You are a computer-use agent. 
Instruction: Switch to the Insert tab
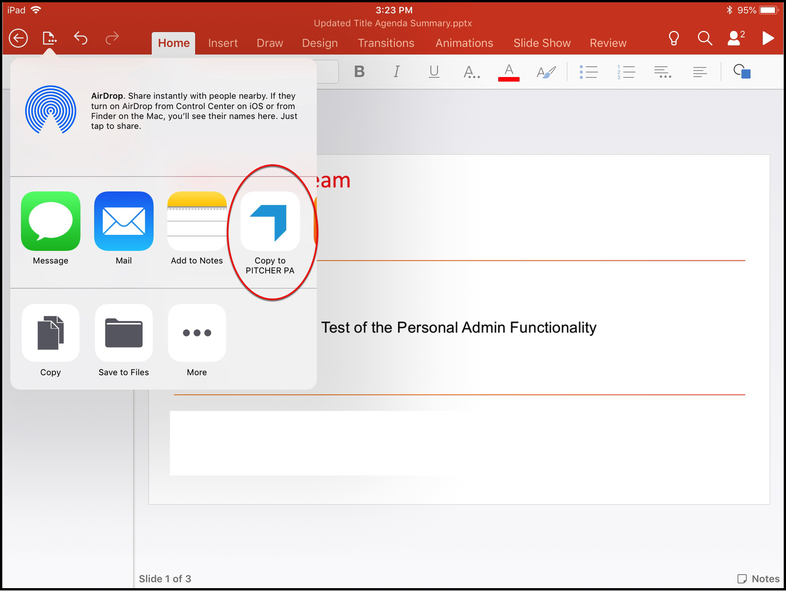[223, 43]
